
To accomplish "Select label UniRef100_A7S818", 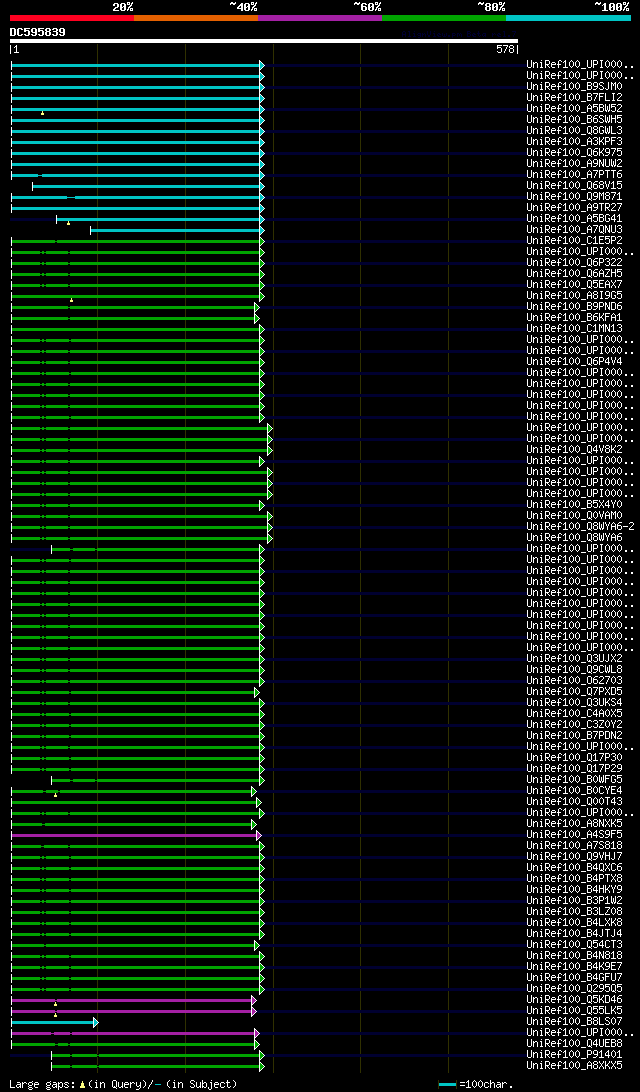I will coord(575,845).
